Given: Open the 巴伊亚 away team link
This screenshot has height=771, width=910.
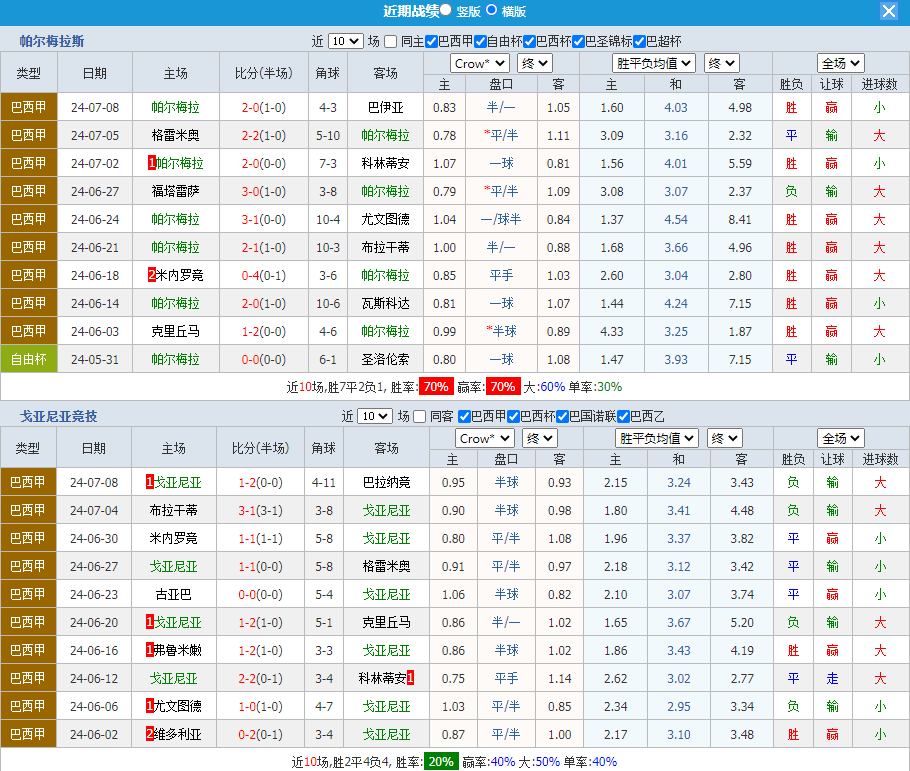Looking at the screenshot, I should tap(385, 107).
